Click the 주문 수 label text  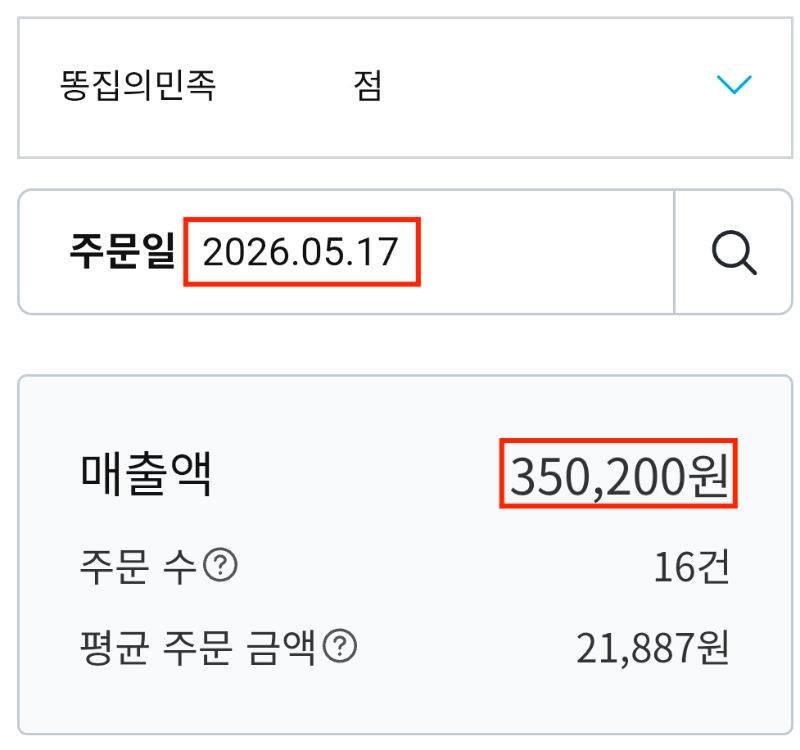[x=138, y=566]
